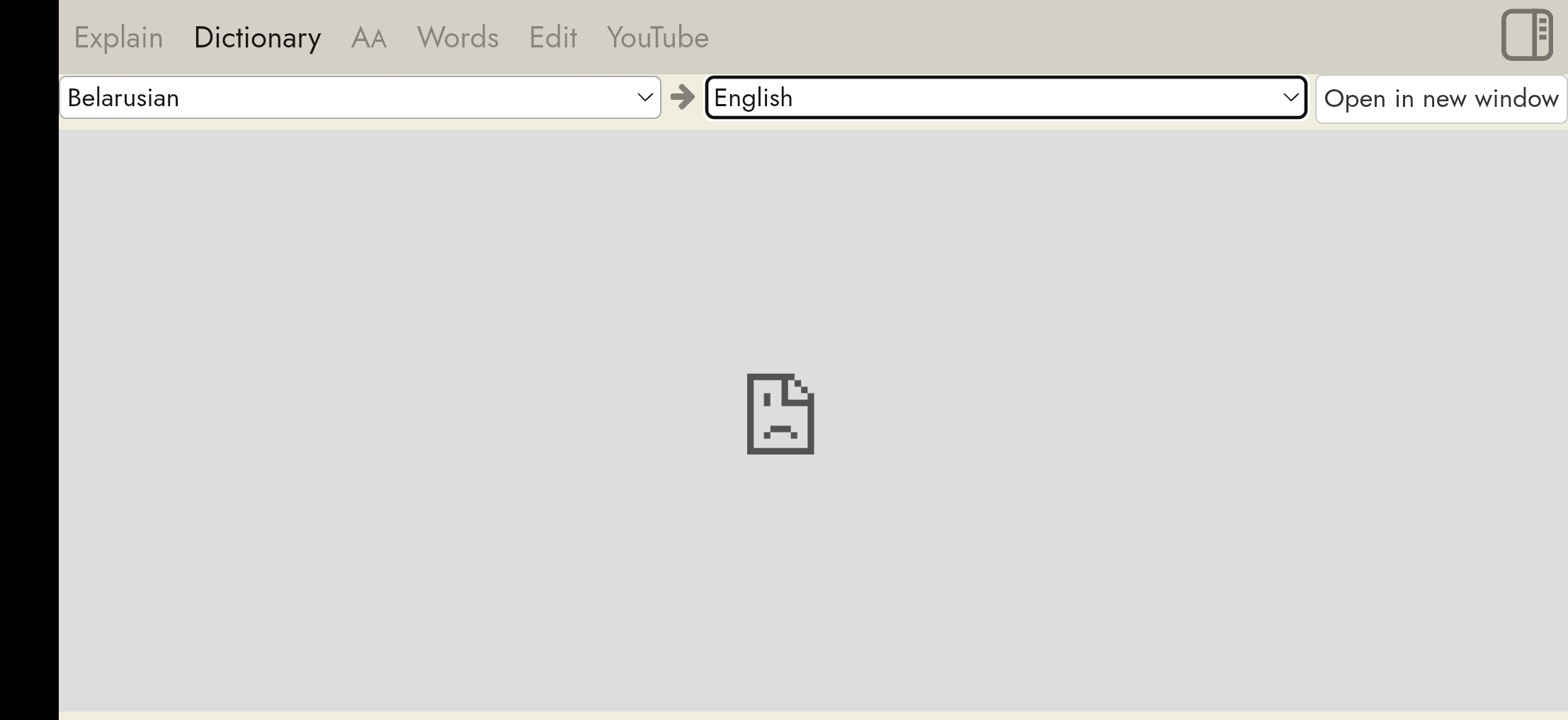Image resolution: width=1568 pixels, height=720 pixels.
Task: Click the "Belarusian" text label
Action: click(123, 98)
